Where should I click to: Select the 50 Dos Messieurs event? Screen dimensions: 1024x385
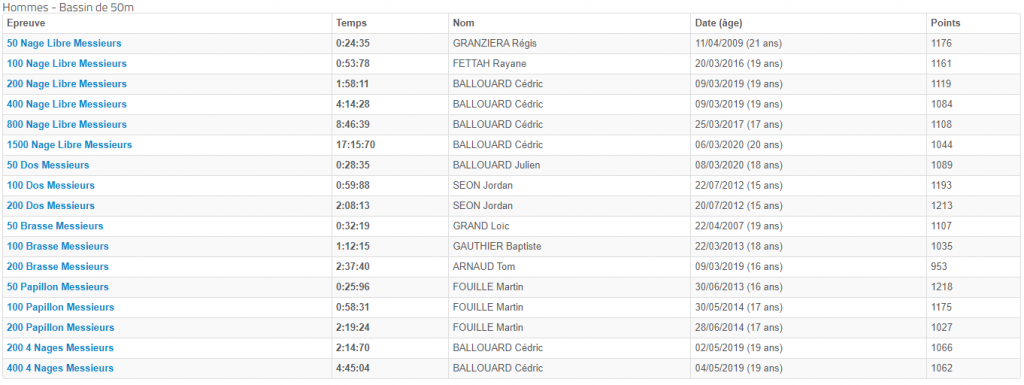pos(48,165)
